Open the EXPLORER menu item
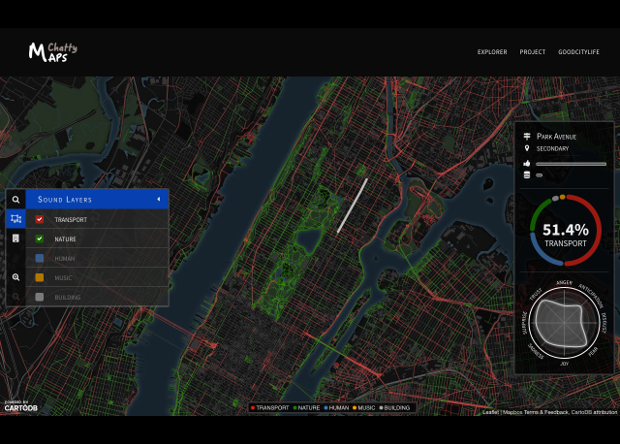The image size is (620, 444). click(492, 52)
